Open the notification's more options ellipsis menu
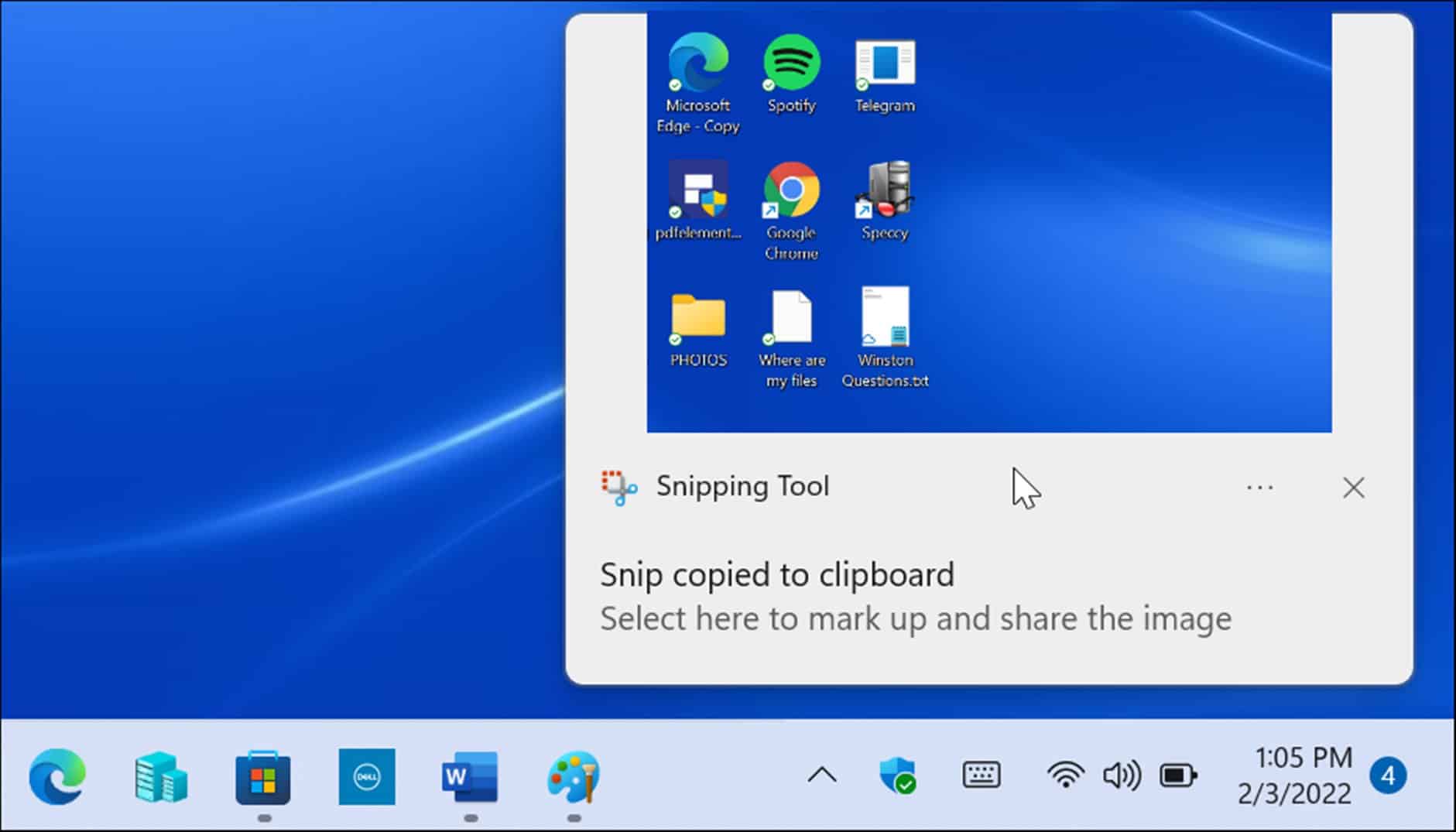The height and width of the screenshot is (832, 1456). click(1259, 488)
